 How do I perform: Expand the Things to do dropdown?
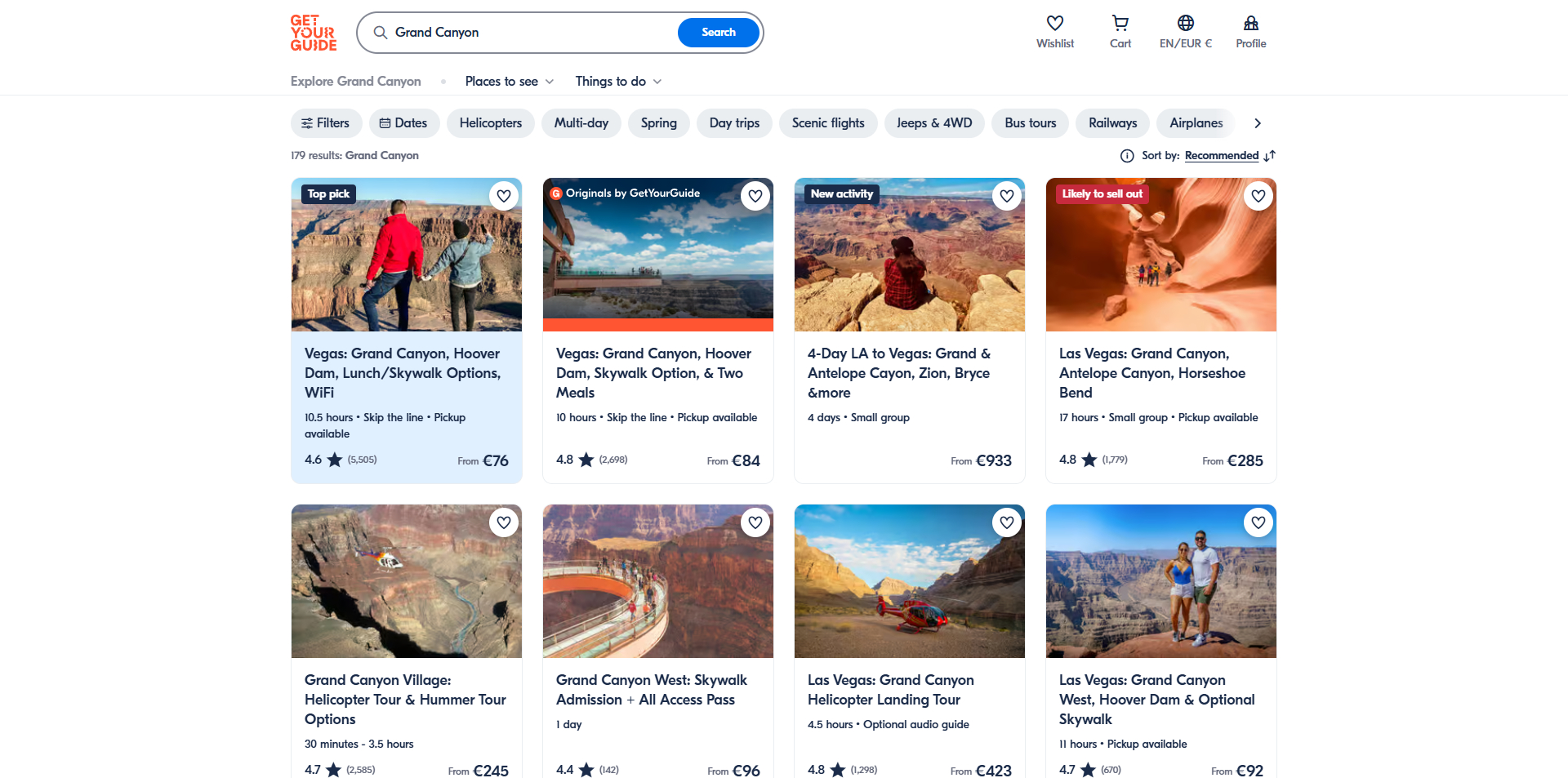618,82
